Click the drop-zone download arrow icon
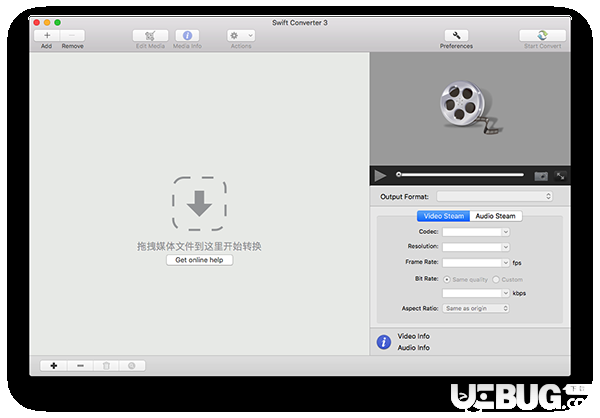Screen dimensions: 600x418 point(199,203)
